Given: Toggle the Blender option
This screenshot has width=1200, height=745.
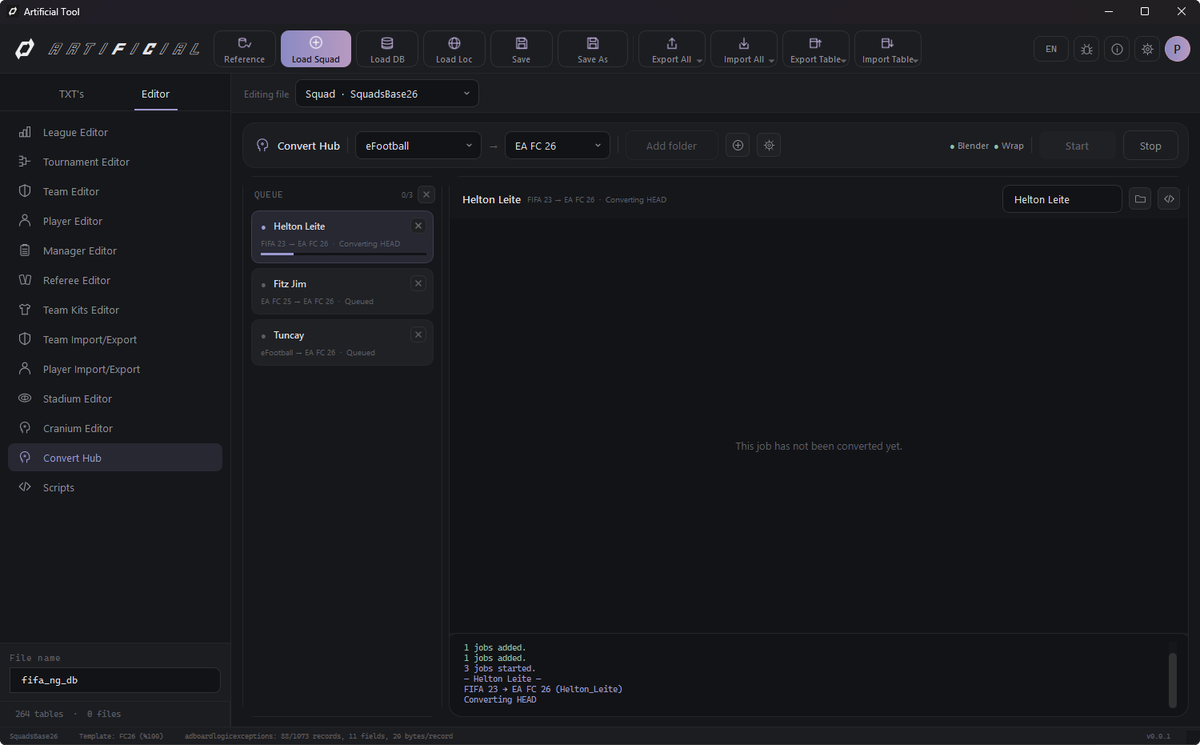Looking at the screenshot, I should [x=969, y=146].
